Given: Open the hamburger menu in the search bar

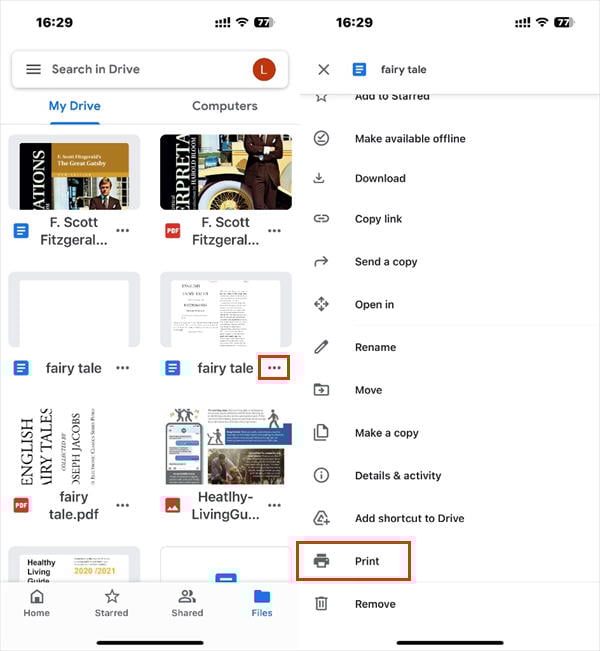Looking at the screenshot, I should coord(34,69).
